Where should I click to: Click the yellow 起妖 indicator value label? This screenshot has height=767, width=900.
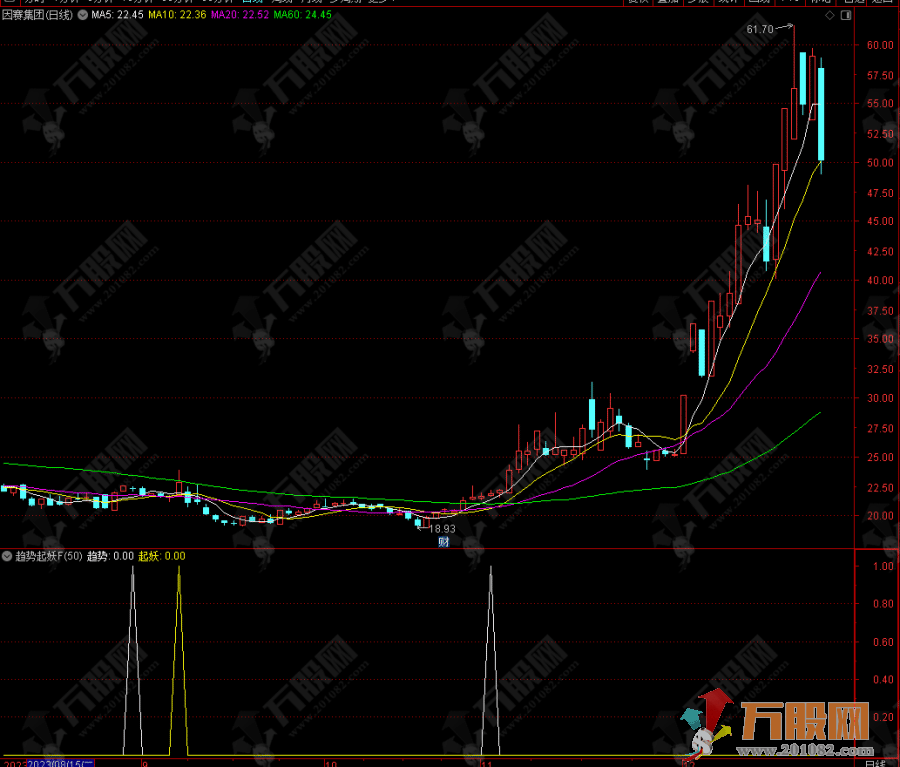161,556
